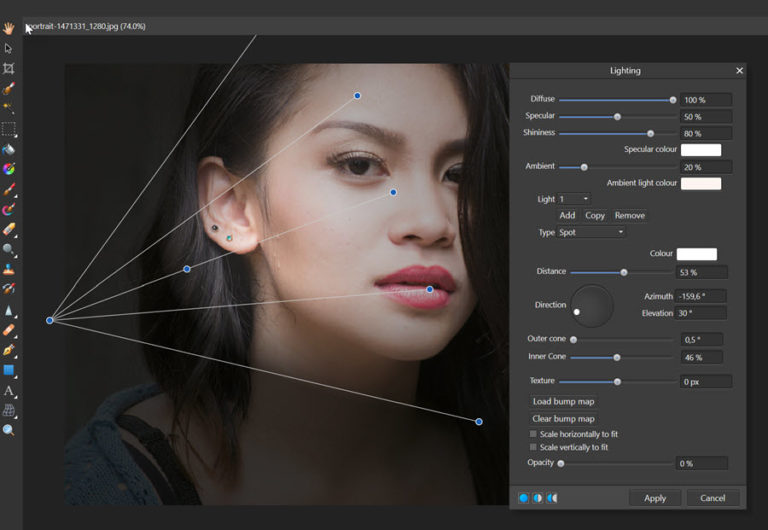Focus the Specular 50 % value field
Image resolution: width=768 pixels, height=530 pixels.
pyautogui.click(x=706, y=117)
